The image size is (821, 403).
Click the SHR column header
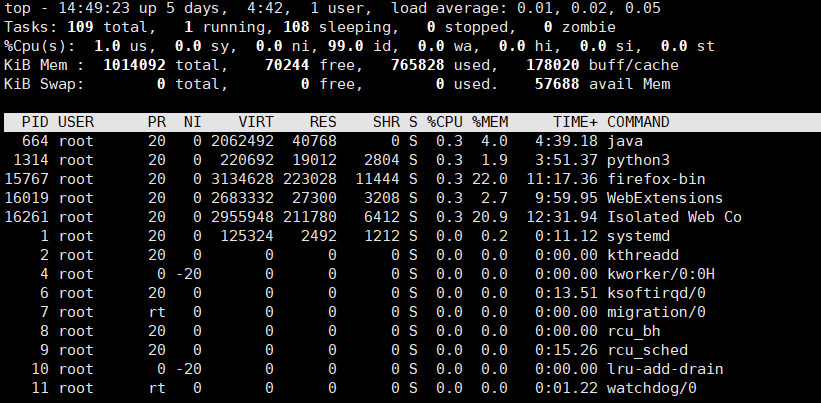click(x=386, y=122)
